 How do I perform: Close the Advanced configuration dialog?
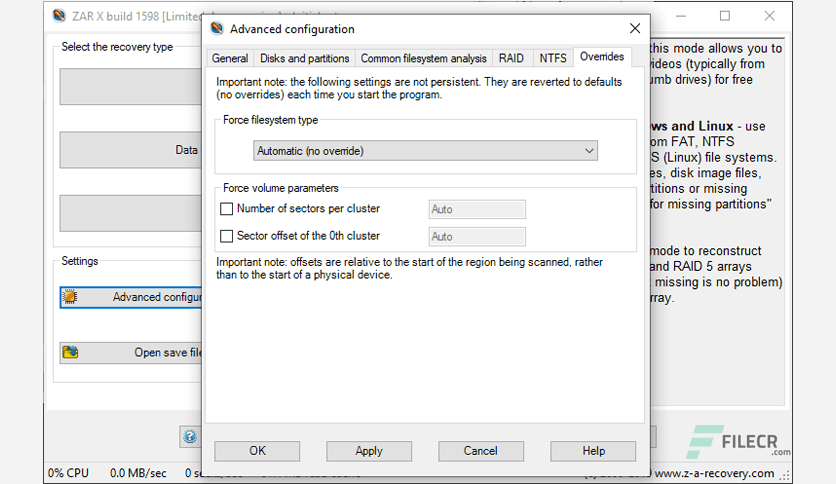click(634, 28)
